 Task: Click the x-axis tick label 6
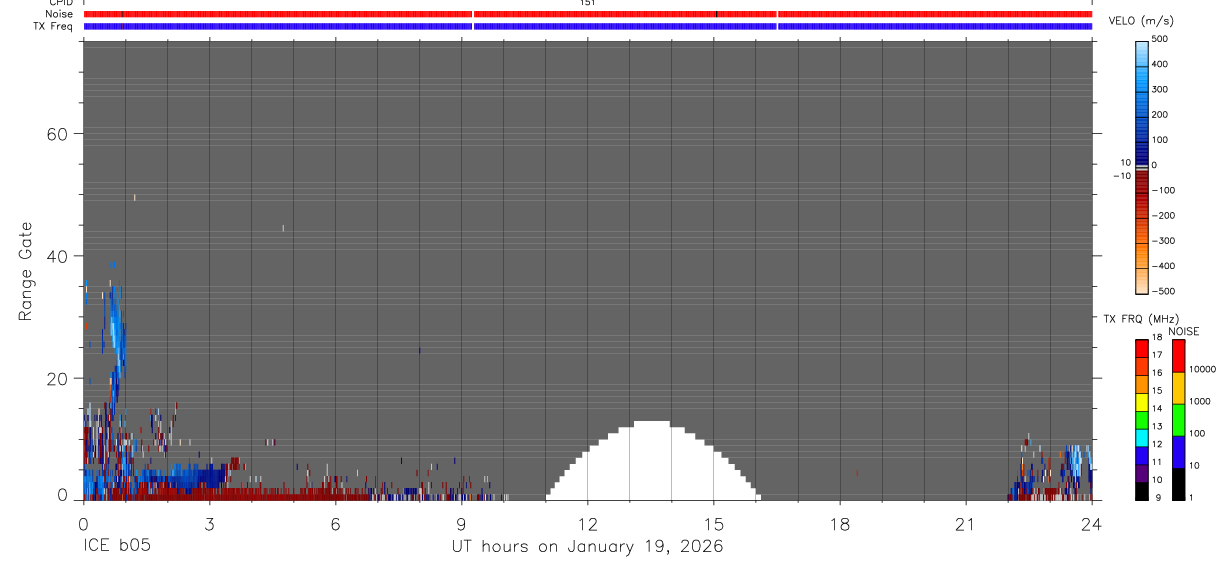tap(336, 524)
